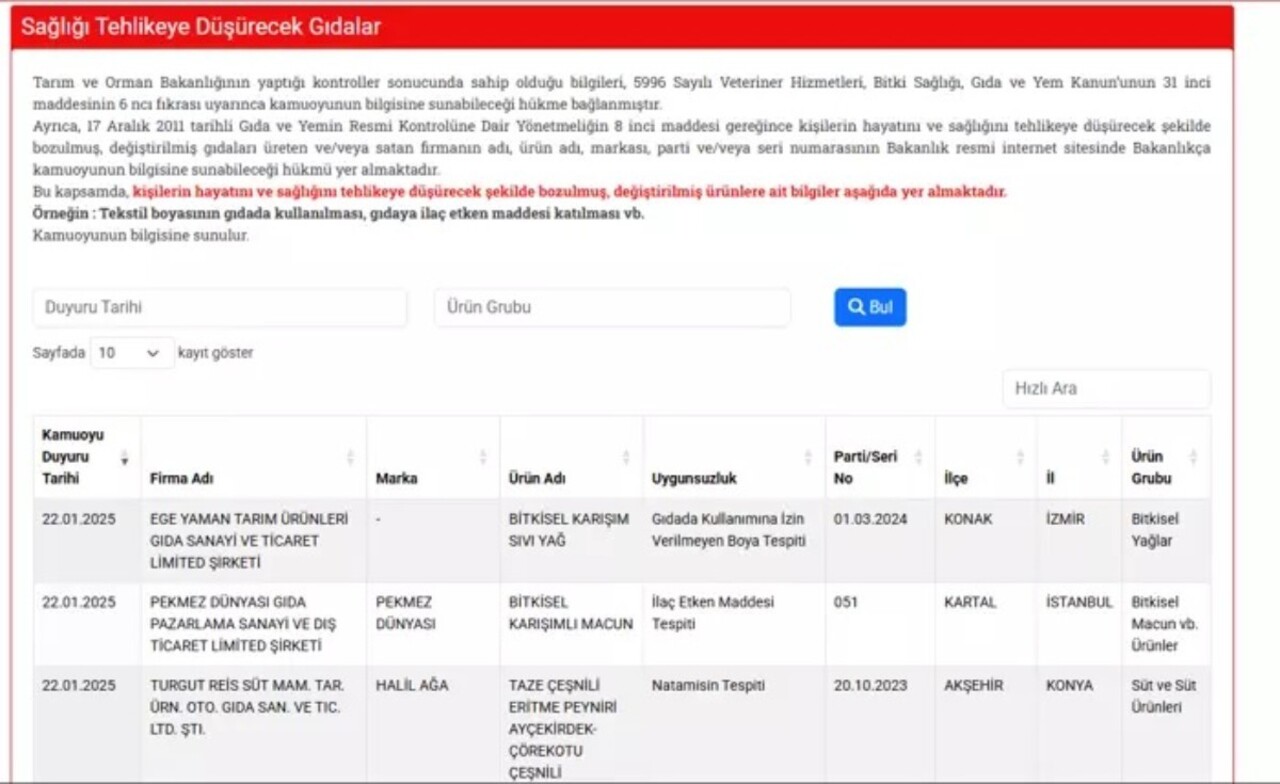
Task: Click batch number 01.03.2024 cell
Action: point(880,541)
